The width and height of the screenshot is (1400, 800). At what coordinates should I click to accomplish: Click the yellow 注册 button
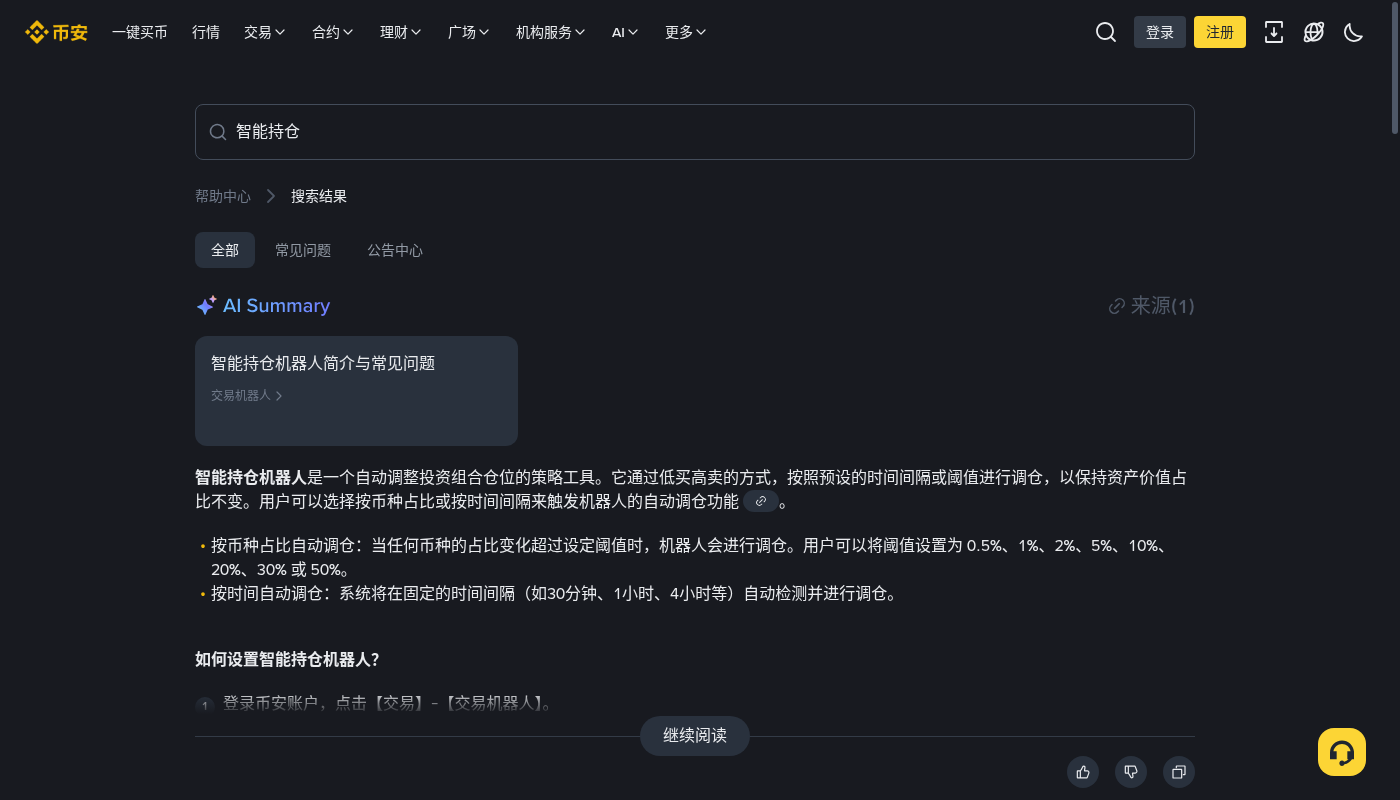click(x=1220, y=32)
